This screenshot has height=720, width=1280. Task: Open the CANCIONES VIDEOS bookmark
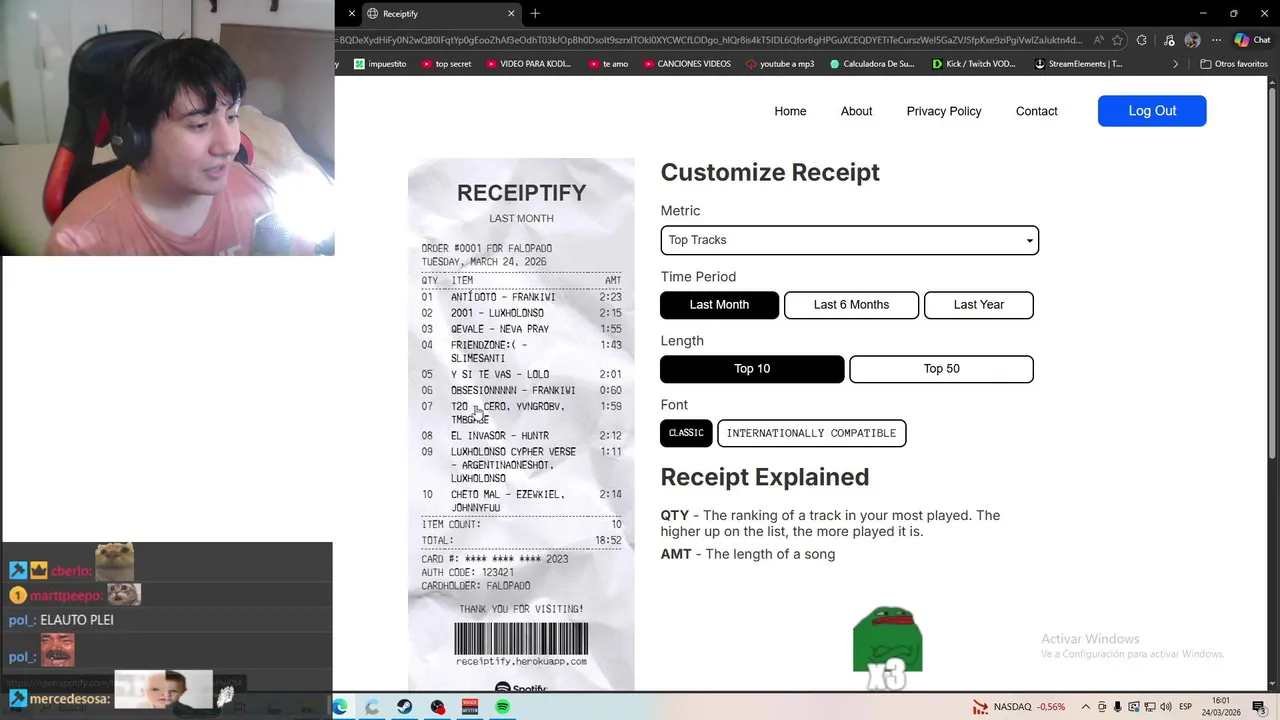(x=686, y=64)
